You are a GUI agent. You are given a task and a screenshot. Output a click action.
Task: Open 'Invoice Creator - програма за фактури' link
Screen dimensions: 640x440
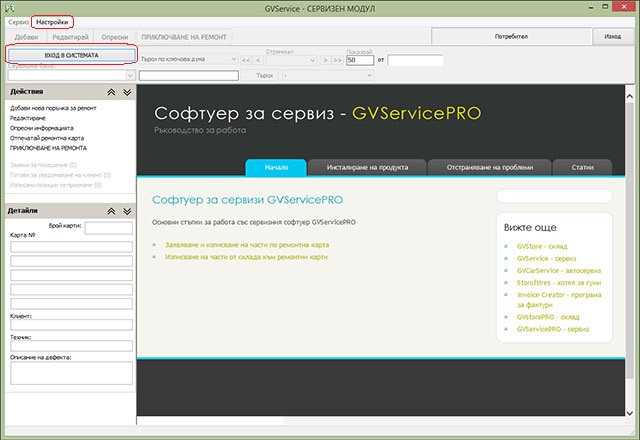559,300
